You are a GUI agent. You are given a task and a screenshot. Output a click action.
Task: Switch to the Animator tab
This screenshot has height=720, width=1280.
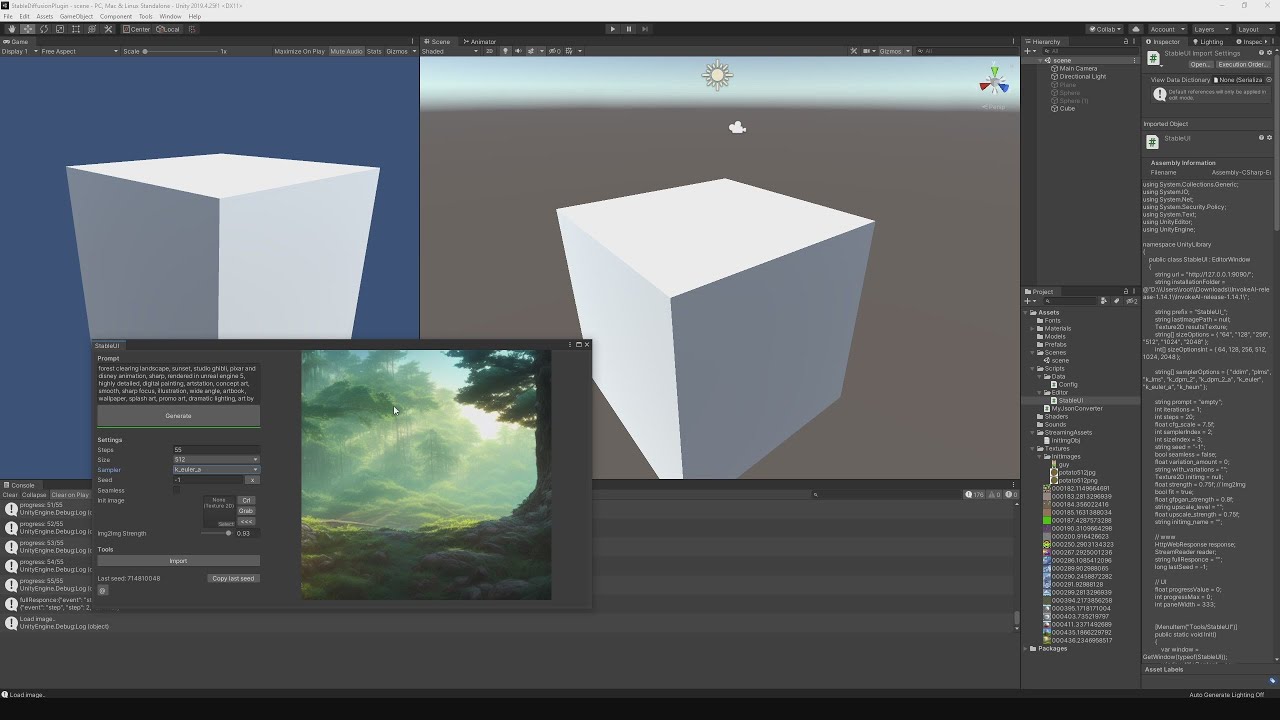click(x=480, y=41)
